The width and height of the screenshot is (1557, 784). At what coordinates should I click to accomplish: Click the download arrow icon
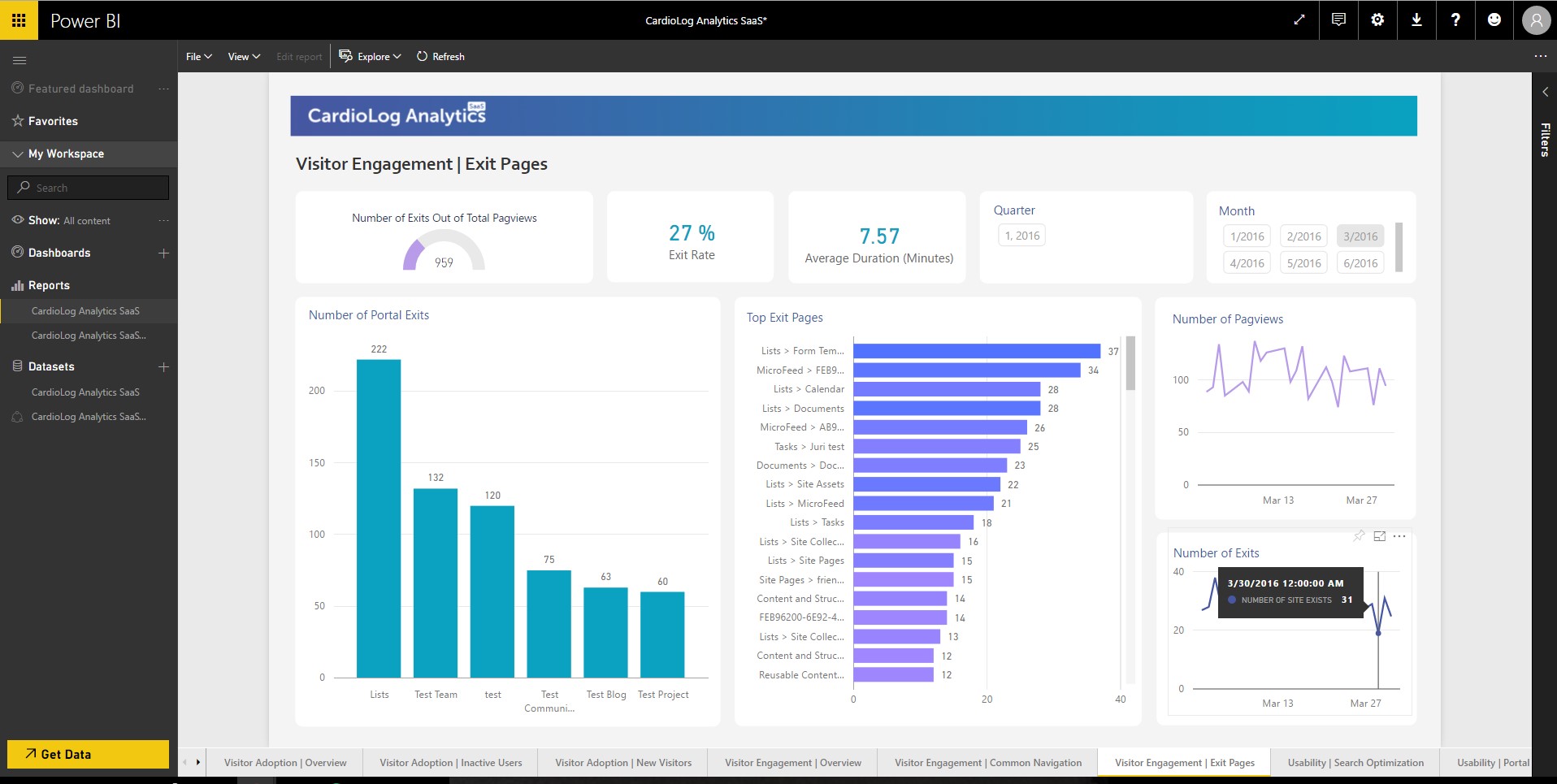point(1416,20)
